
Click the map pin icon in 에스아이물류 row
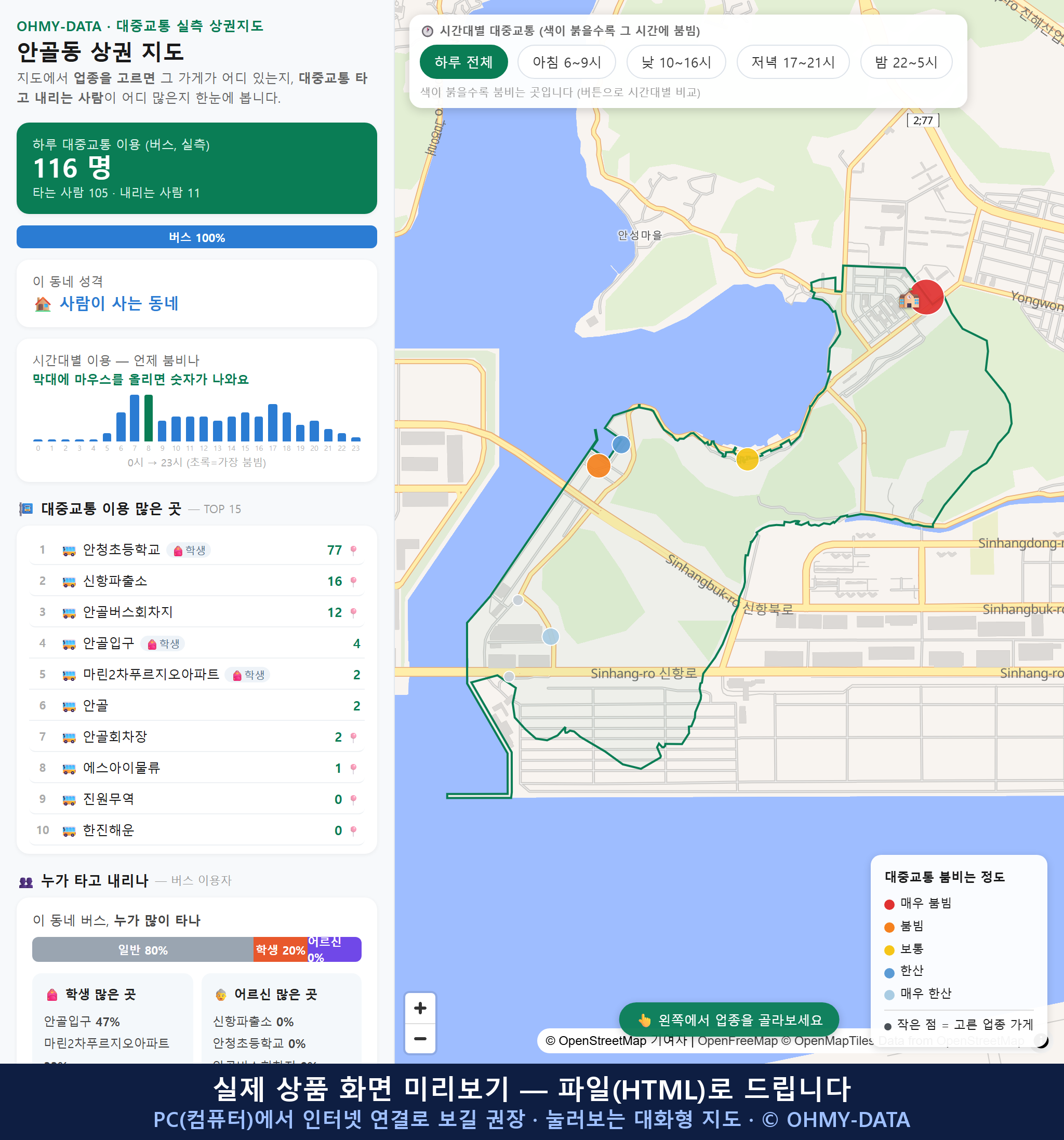pos(353,769)
